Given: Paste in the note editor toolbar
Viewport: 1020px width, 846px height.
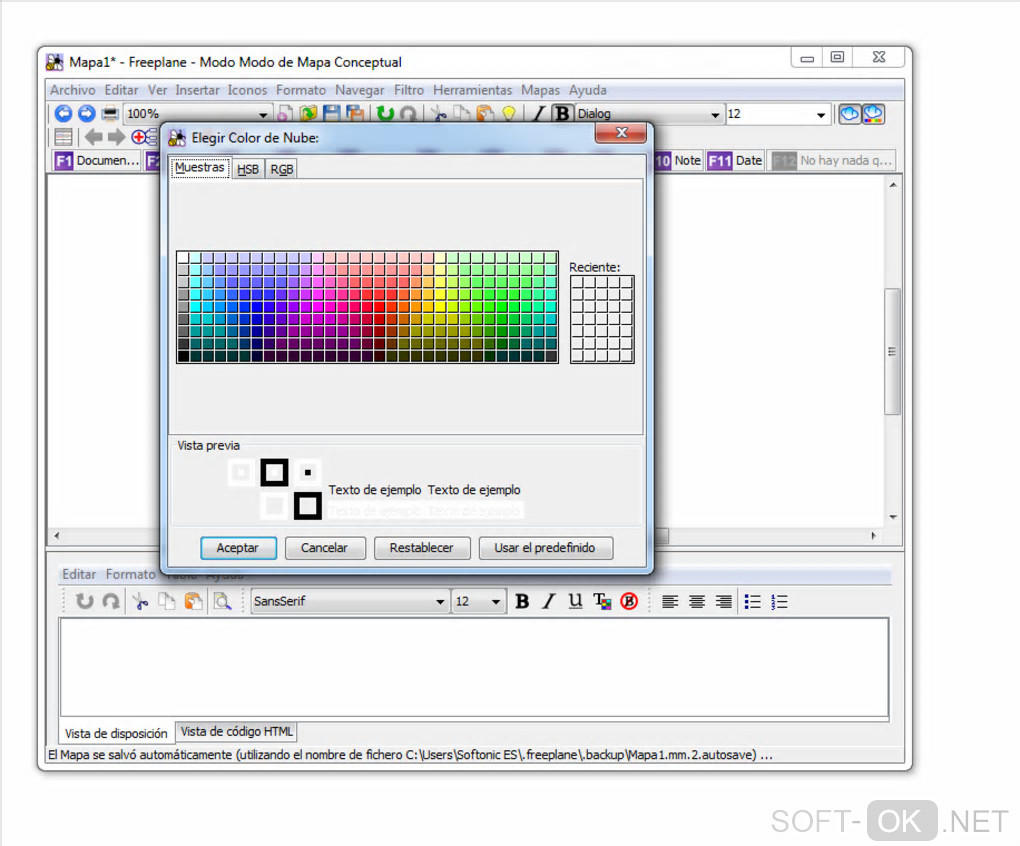Looking at the screenshot, I should [193, 601].
